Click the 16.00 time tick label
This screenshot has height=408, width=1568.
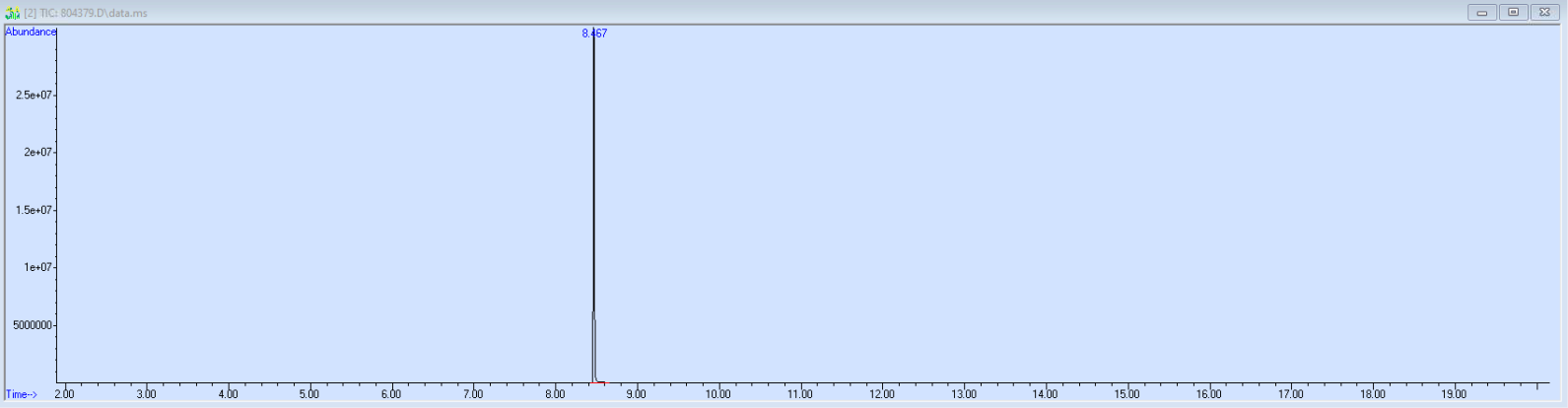point(1209,394)
